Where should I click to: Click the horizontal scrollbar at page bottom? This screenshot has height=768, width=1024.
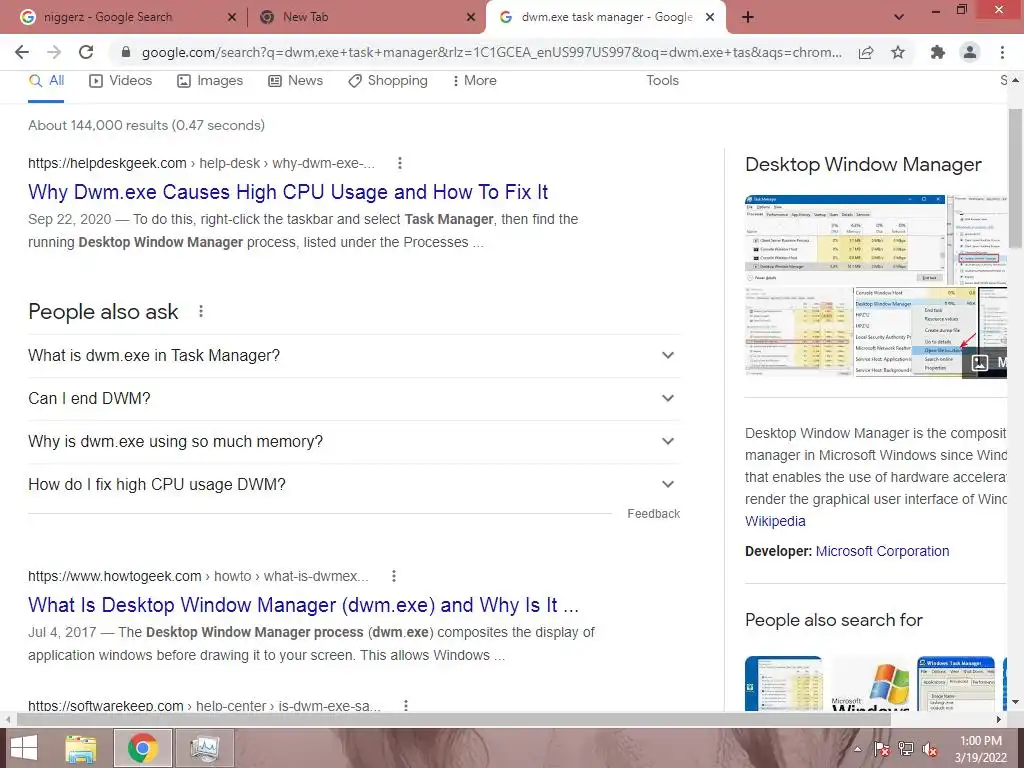coord(454,719)
